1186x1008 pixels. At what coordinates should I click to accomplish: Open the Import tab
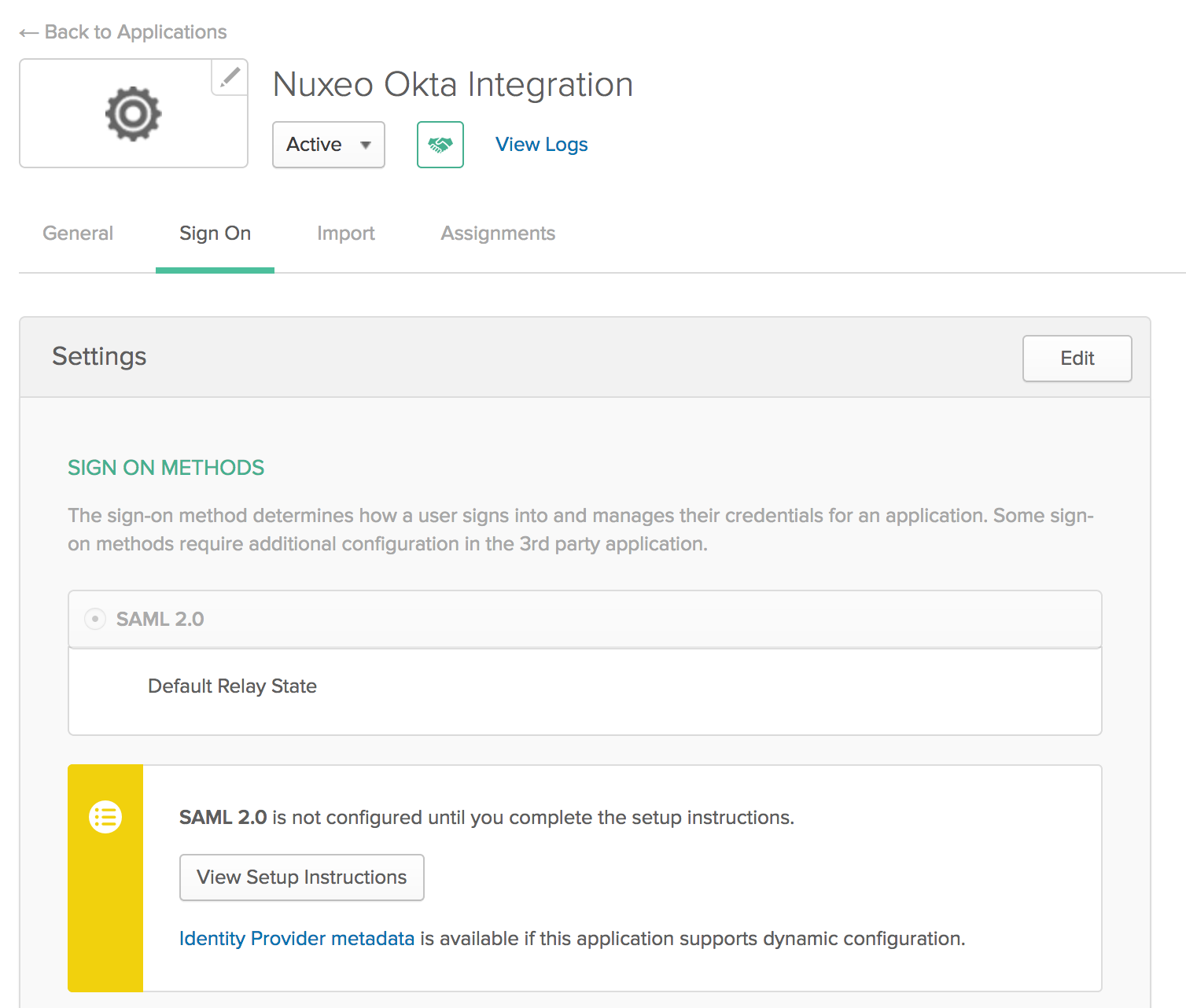coord(346,234)
